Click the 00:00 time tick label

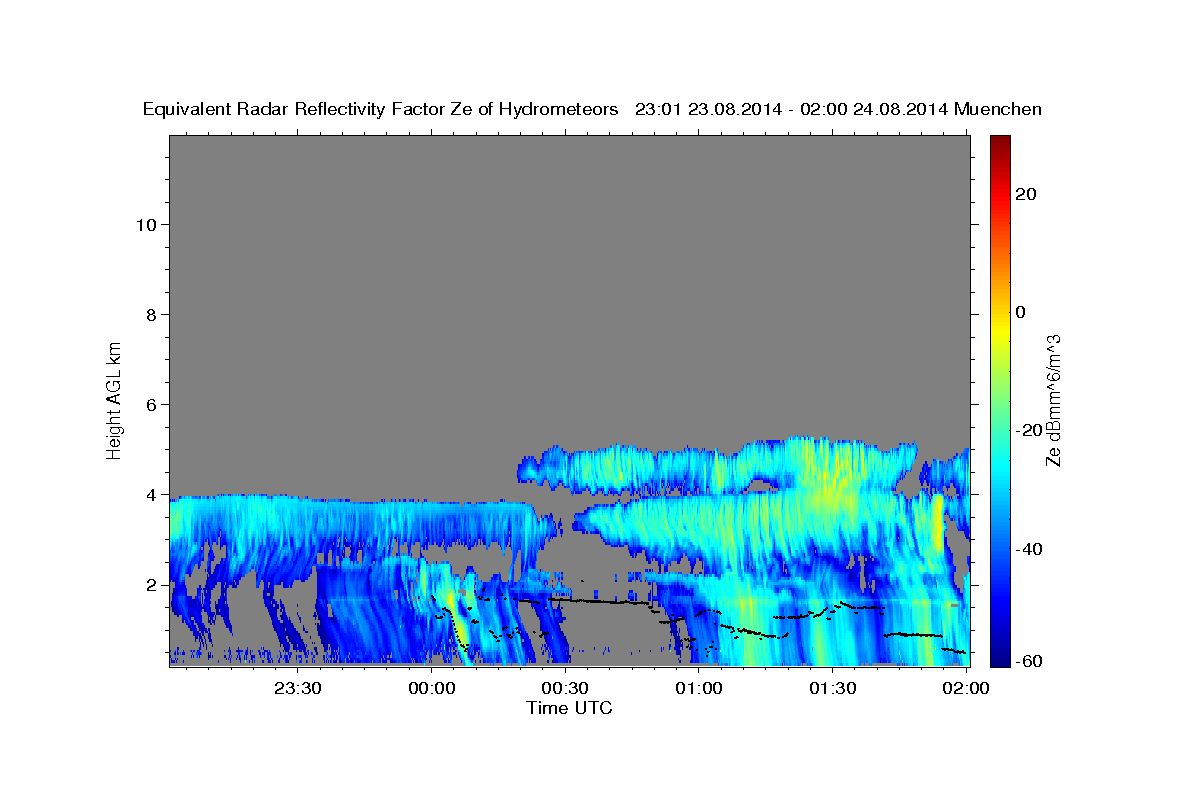[431, 688]
